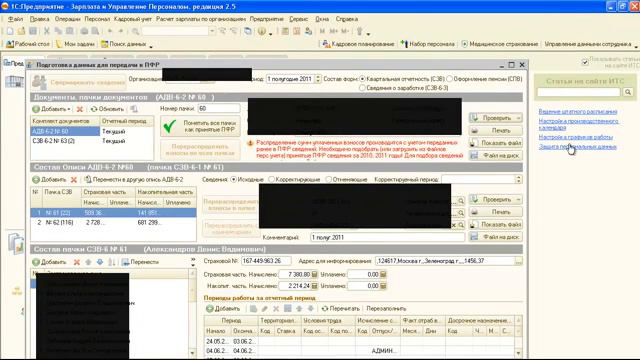The image size is (640, 360).
Task: Open calculator for Накопит. часть Уплачено field
Action: pyautogui.click(x=383, y=286)
